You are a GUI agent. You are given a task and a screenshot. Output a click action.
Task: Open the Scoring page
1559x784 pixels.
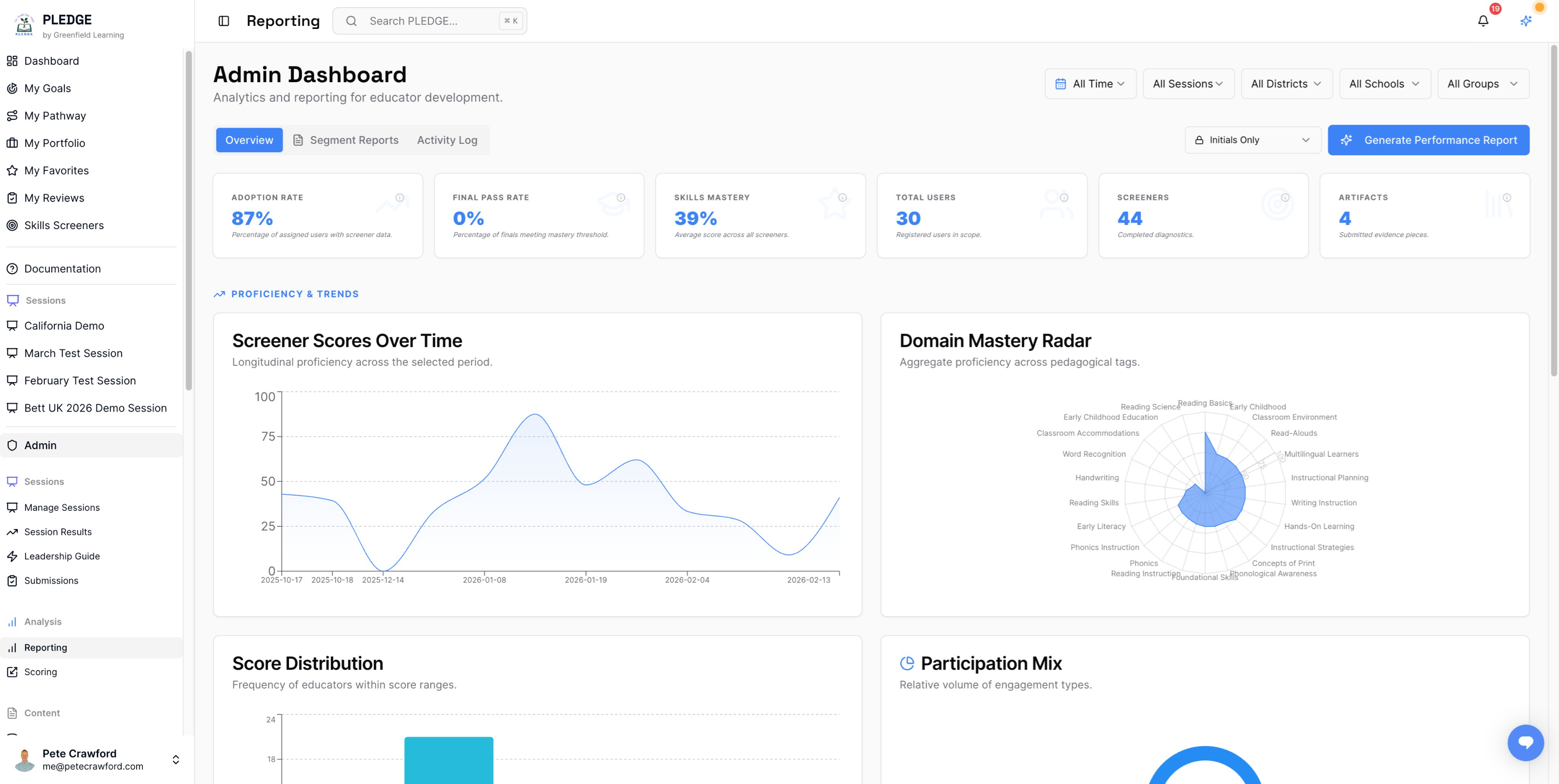[x=41, y=671]
